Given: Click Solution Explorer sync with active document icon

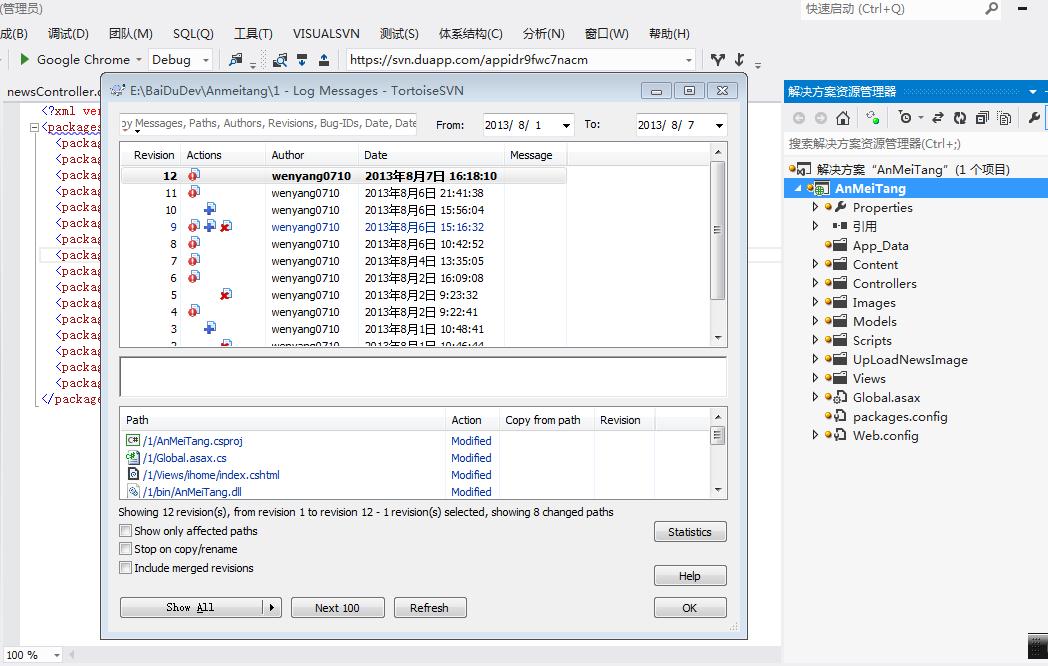Looking at the screenshot, I should click(938, 118).
